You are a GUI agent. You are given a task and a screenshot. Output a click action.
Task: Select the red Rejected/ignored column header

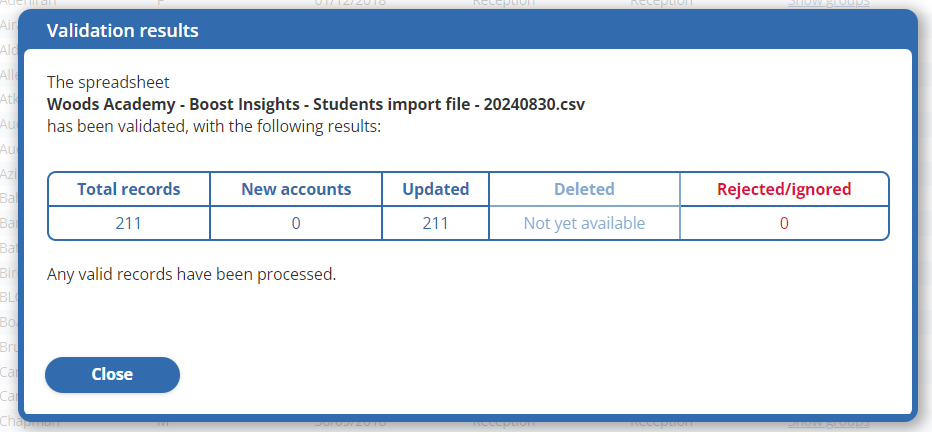point(784,189)
